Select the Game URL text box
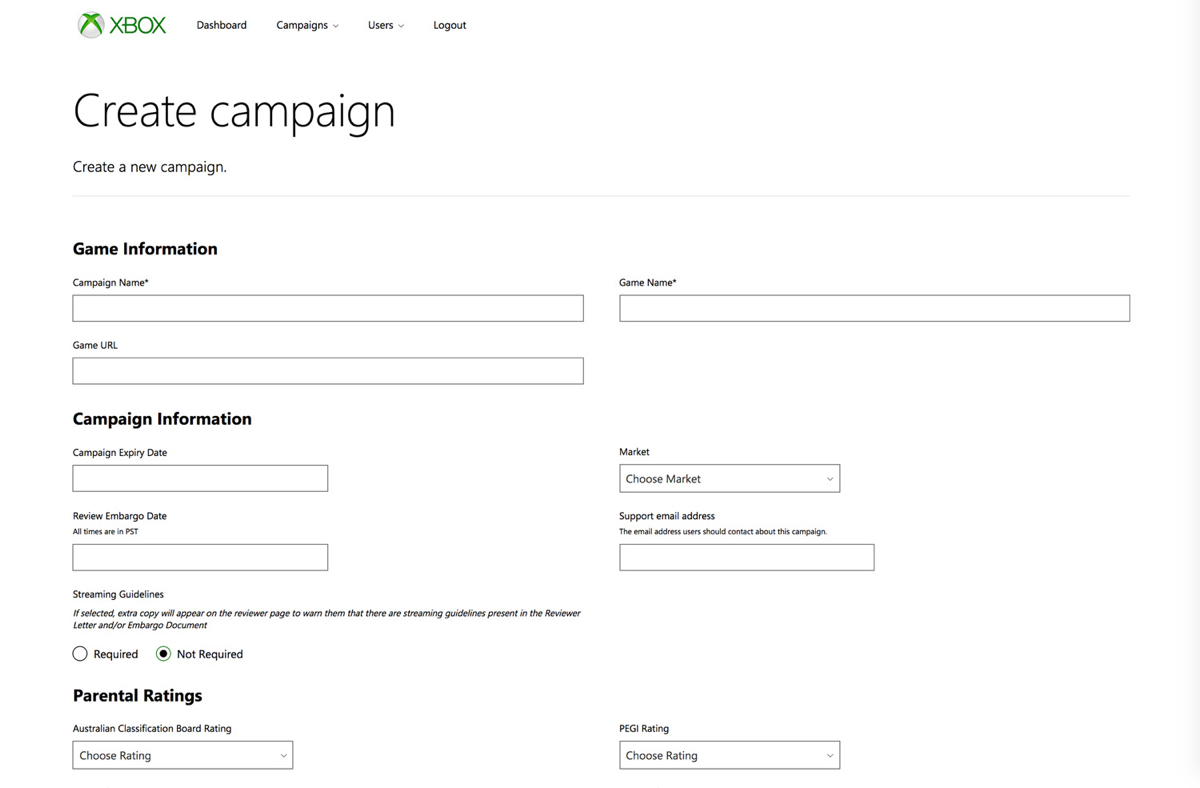Viewport: 1200px width, 788px height. (x=327, y=371)
